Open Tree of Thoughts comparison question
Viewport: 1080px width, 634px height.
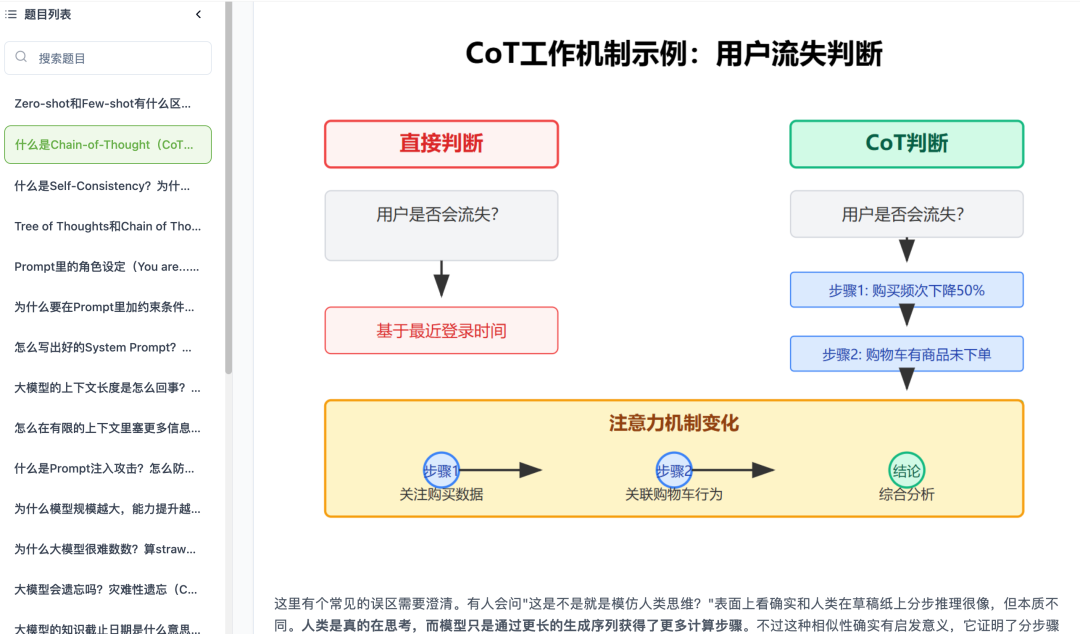pyautogui.click(x=108, y=226)
